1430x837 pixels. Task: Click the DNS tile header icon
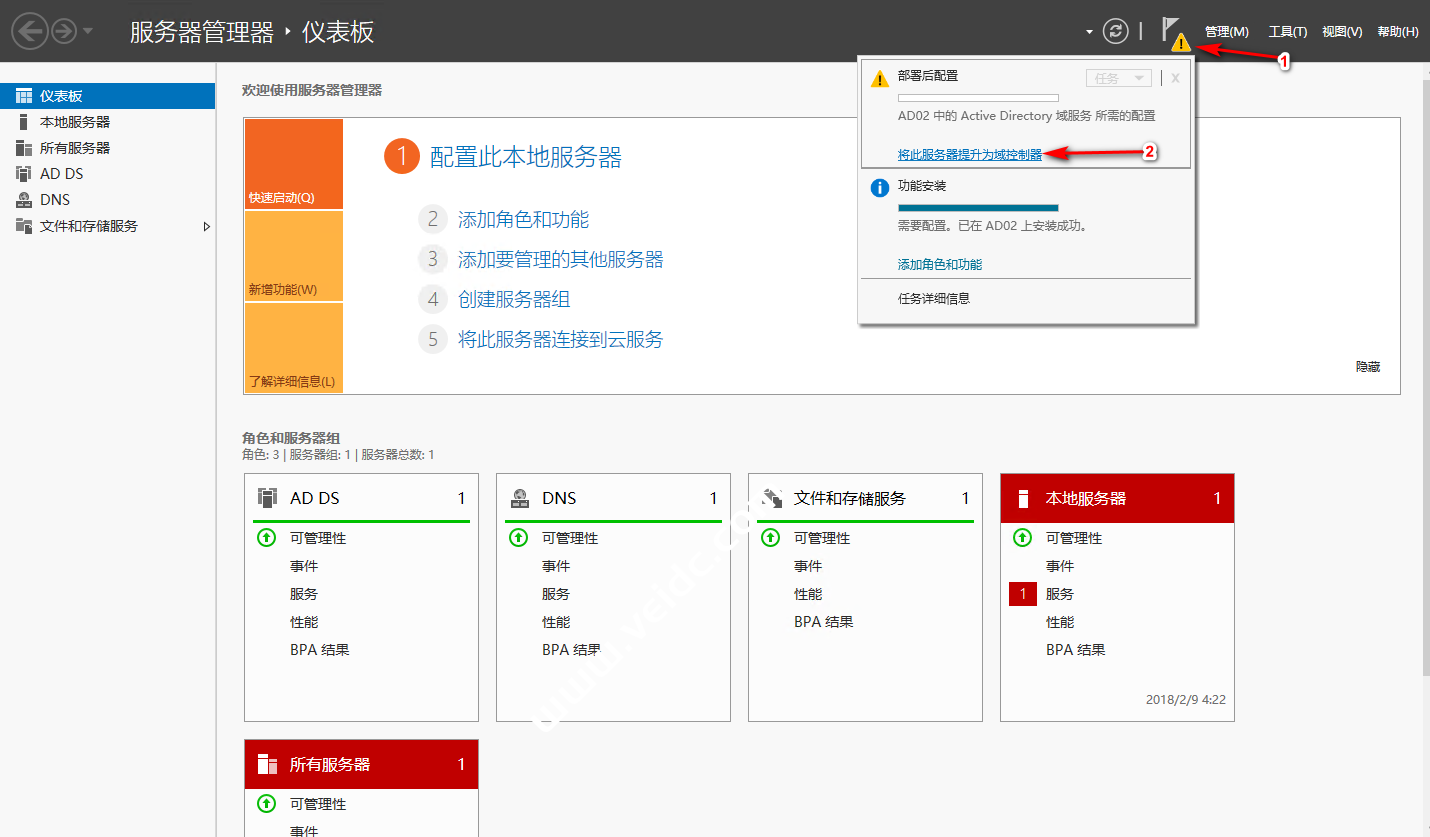tap(519, 498)
